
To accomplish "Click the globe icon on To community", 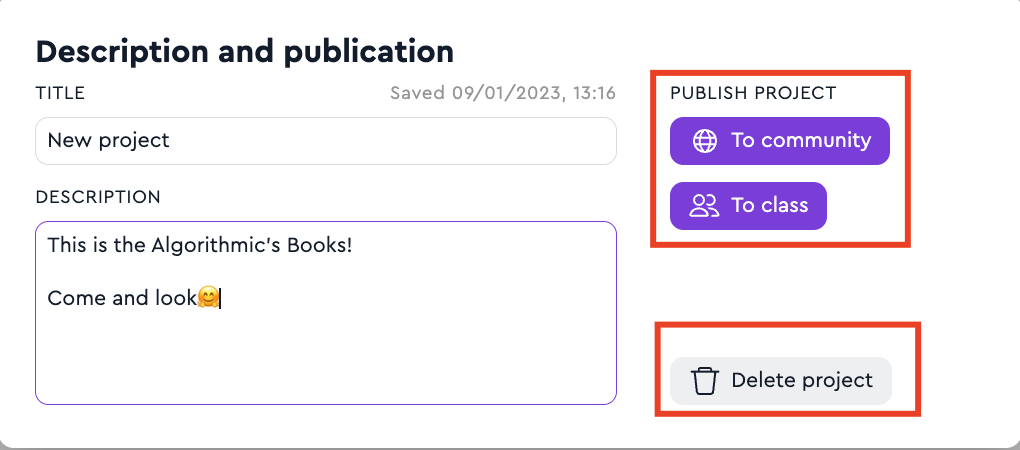I will pos(705,141).
